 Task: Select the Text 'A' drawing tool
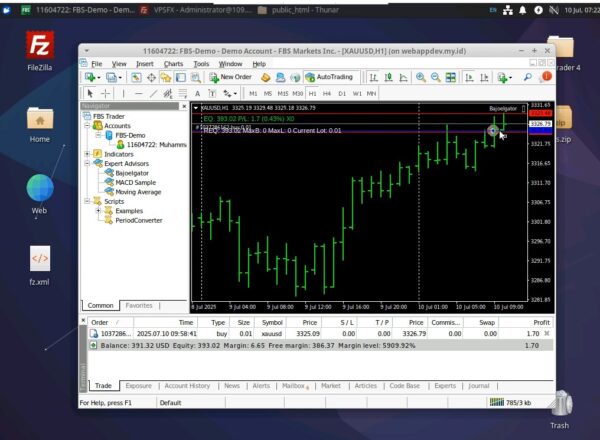pyautogui.click(x=197, y=93)
